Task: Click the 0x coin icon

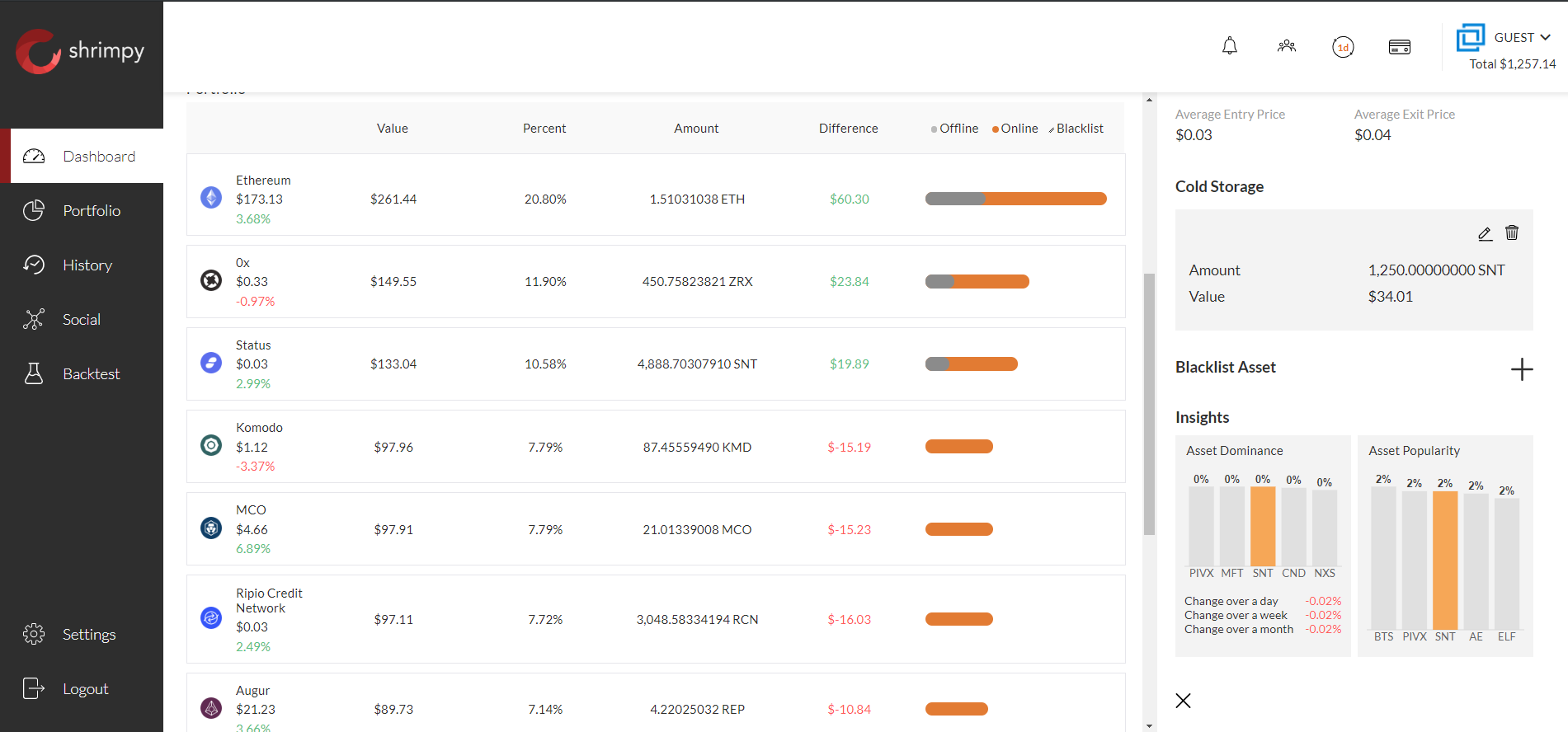Action: coord(211,280)
